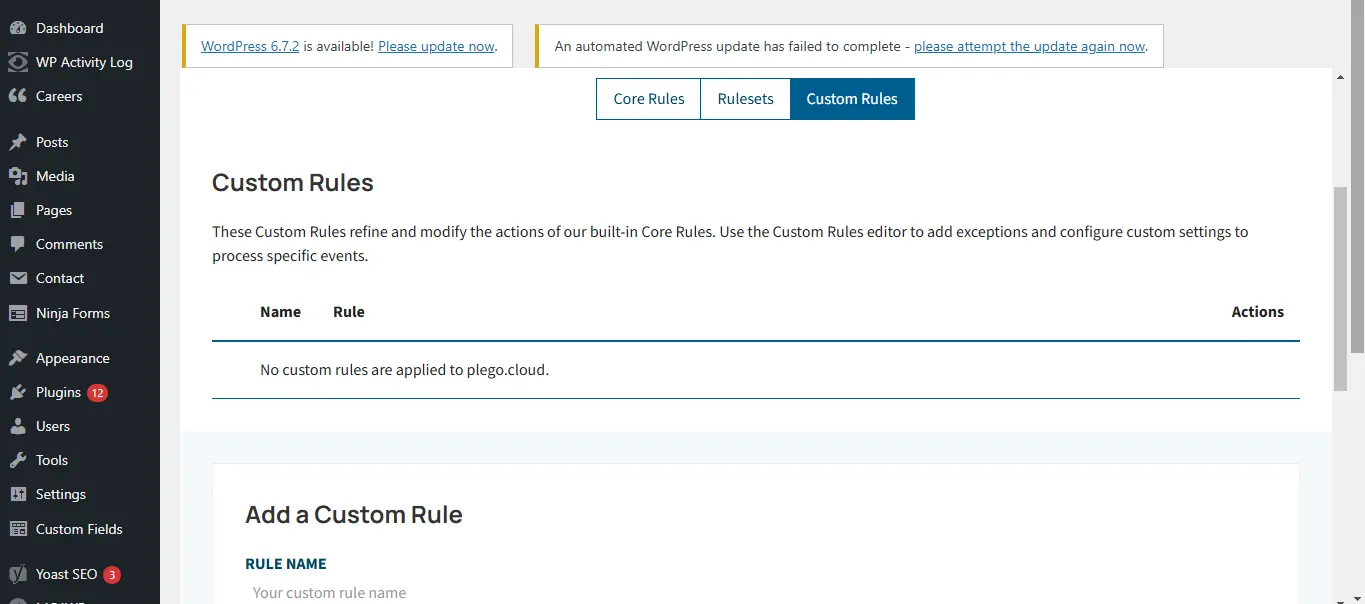Screen dimensions: 1365x604
Task: Open WP Activity Log eye icon
Action: coord(18,62)
